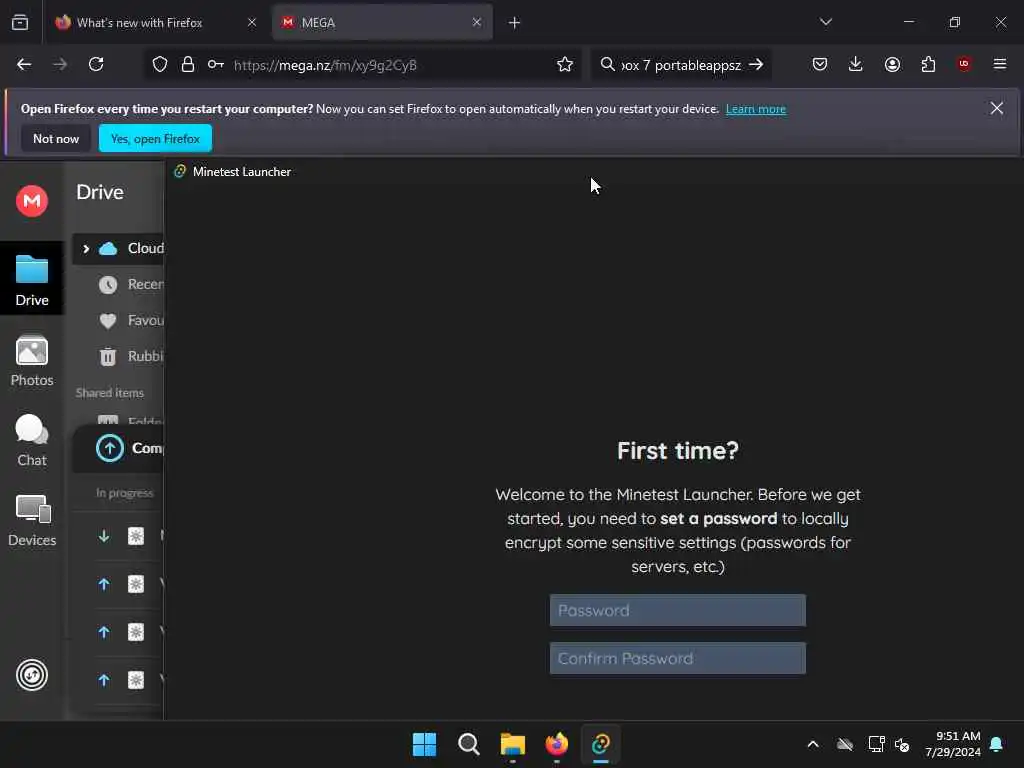Open a new browser tab
Screen dimensions: 1024x768
tap(514, 23)
